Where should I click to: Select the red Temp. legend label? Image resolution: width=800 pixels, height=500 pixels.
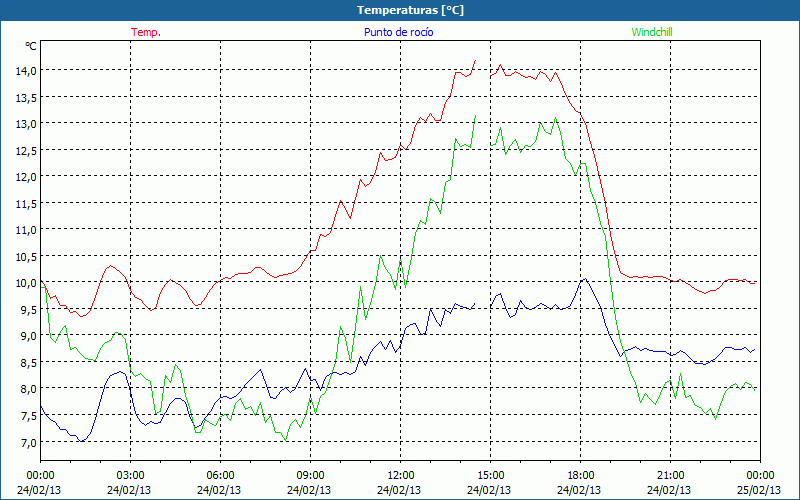(x=146, y=32)
